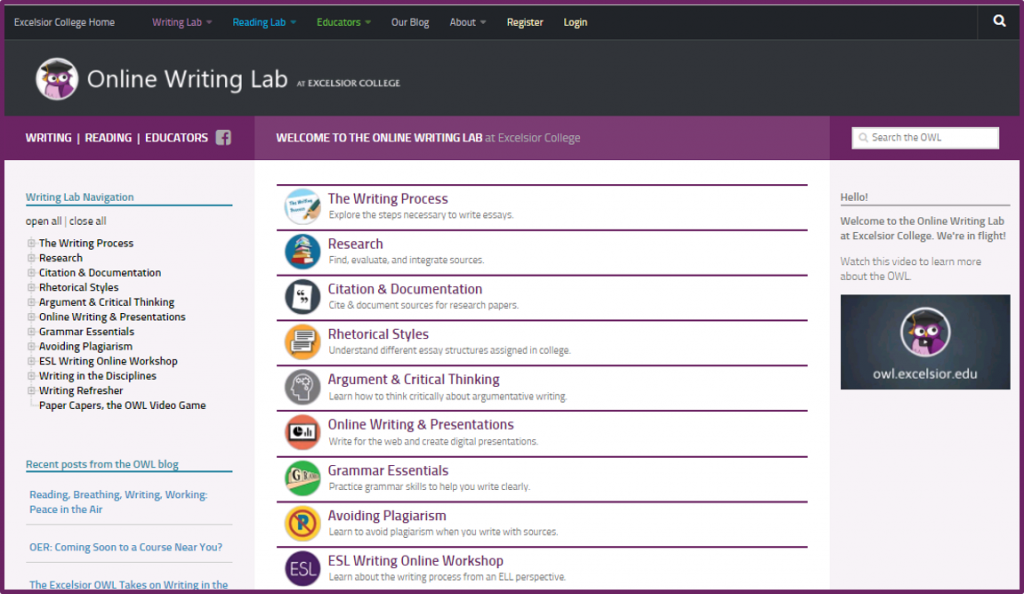
Task: Expand The Writing Process tree node
Action: coord(31,243)
